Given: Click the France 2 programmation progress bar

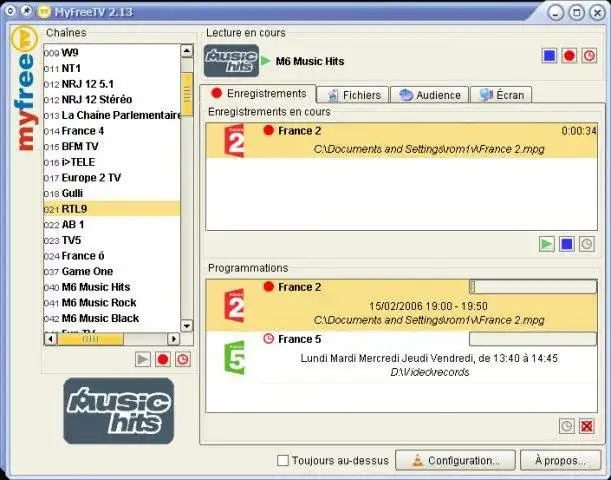Looking at the screenshot, I should click(x=533, y=287).
